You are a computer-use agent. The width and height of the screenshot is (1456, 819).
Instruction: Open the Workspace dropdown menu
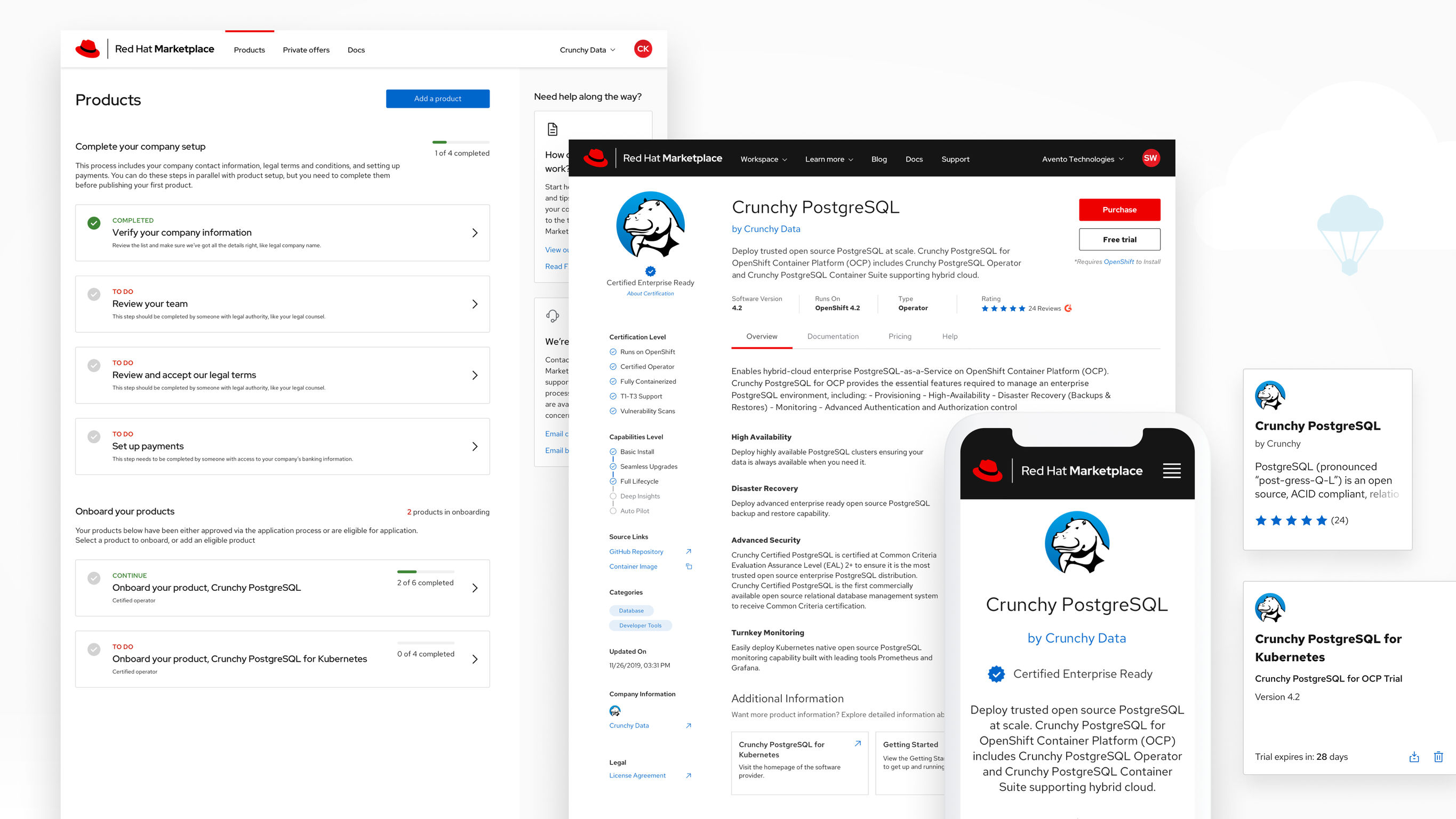coord(763,159)
